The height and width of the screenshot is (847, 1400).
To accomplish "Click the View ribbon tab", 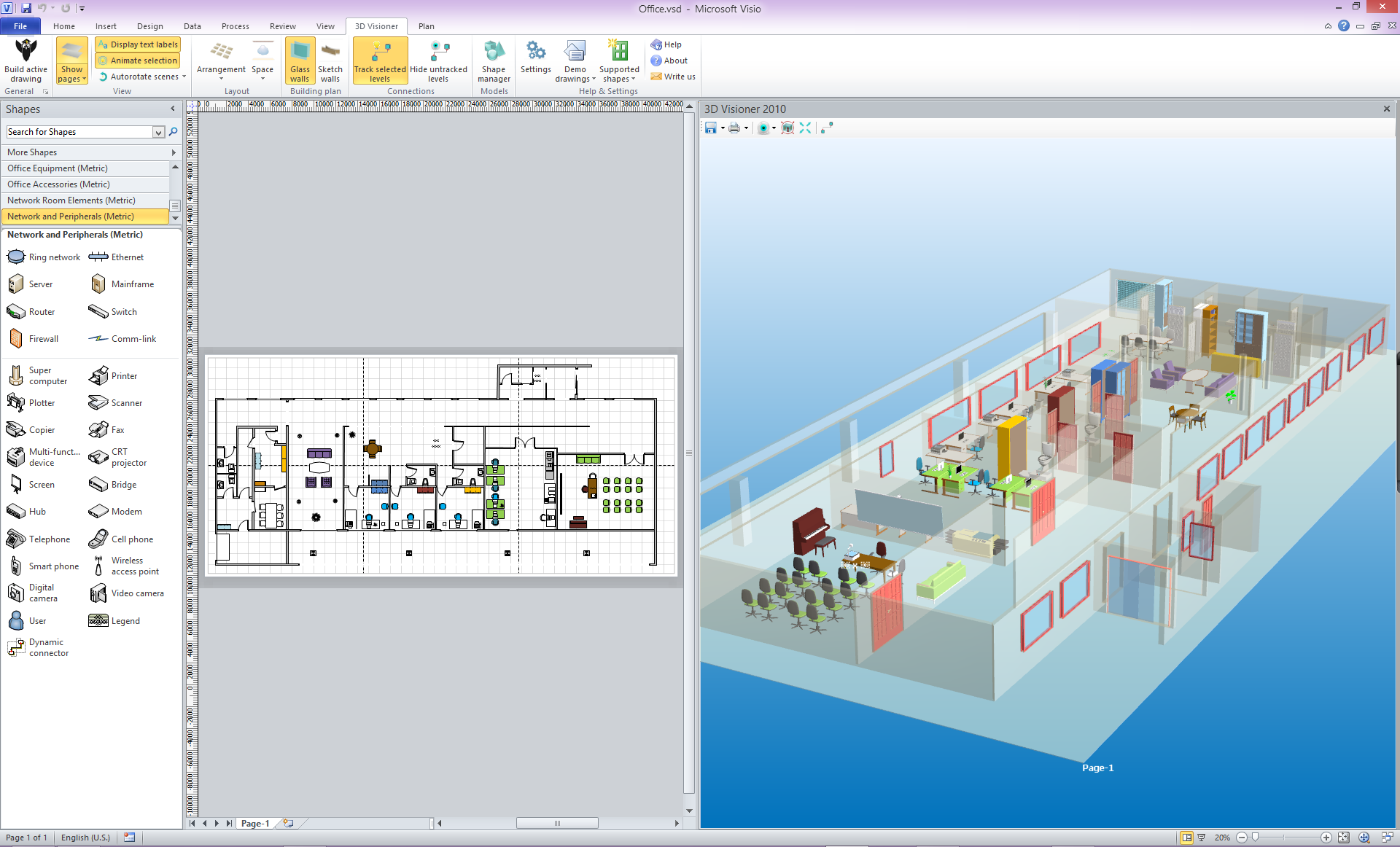I will pyautogui.click(x=324, y=25).
